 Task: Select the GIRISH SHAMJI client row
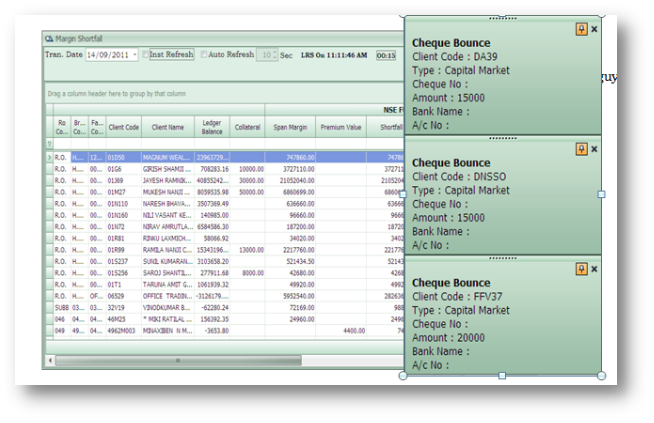pos(167,170)
